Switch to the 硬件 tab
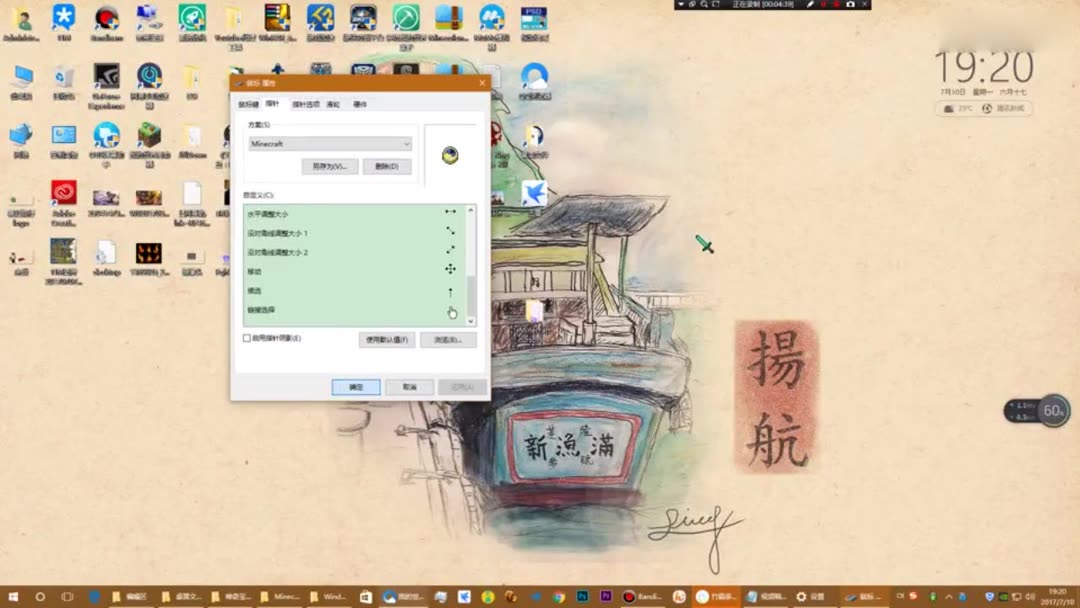This screenshot has width=1080, height=608. (x=358, y=104)
